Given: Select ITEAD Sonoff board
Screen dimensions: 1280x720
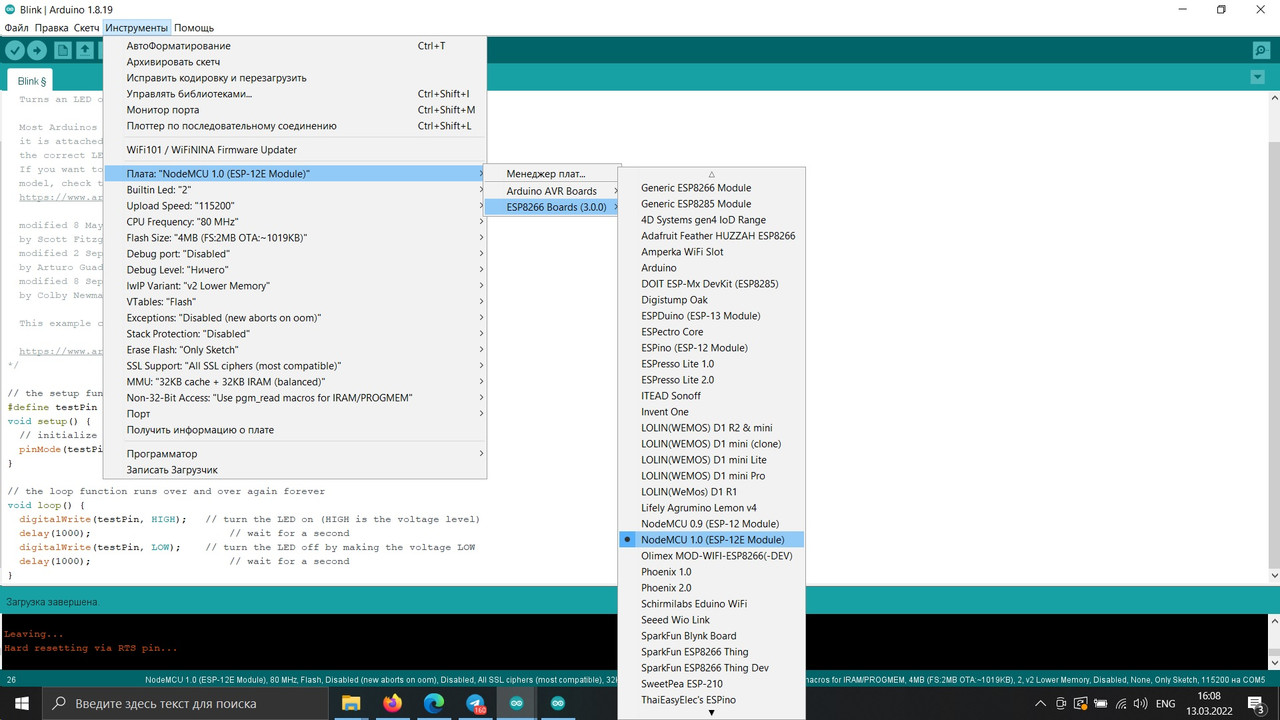Looking at the screenshot, I should click(x=711, y=396).
